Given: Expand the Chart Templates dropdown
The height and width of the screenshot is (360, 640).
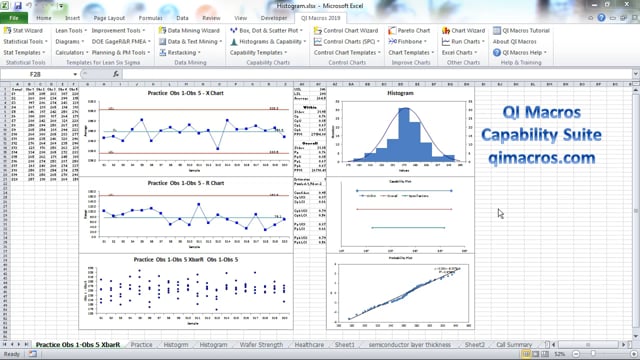Looking at the screenshot, I should tap(411, 53).
